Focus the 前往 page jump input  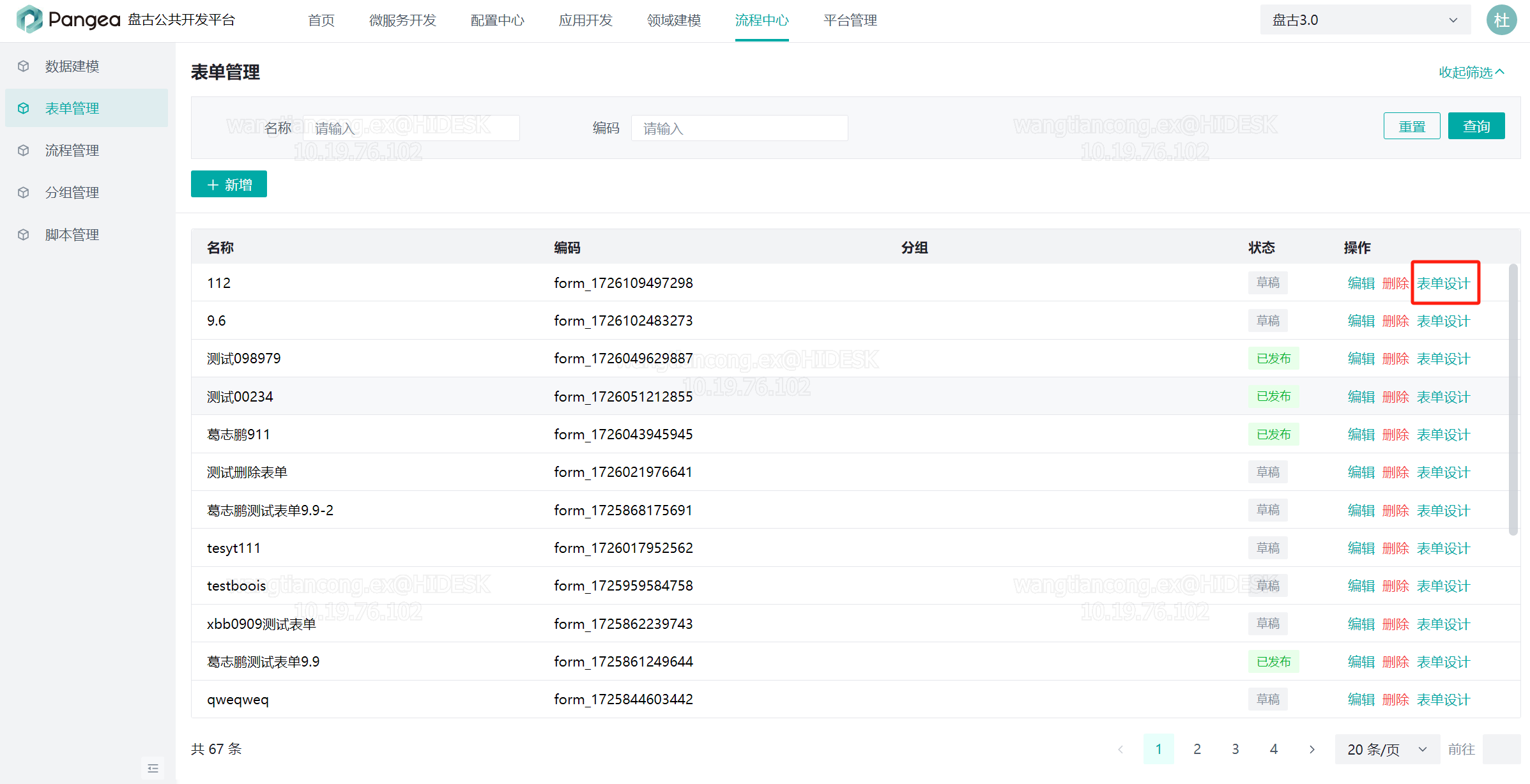(1501, 750)
